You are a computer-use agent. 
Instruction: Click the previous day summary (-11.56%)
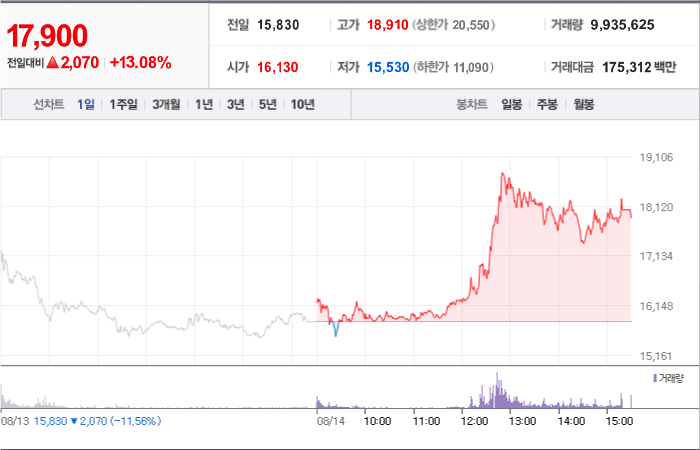coord(98,421)
